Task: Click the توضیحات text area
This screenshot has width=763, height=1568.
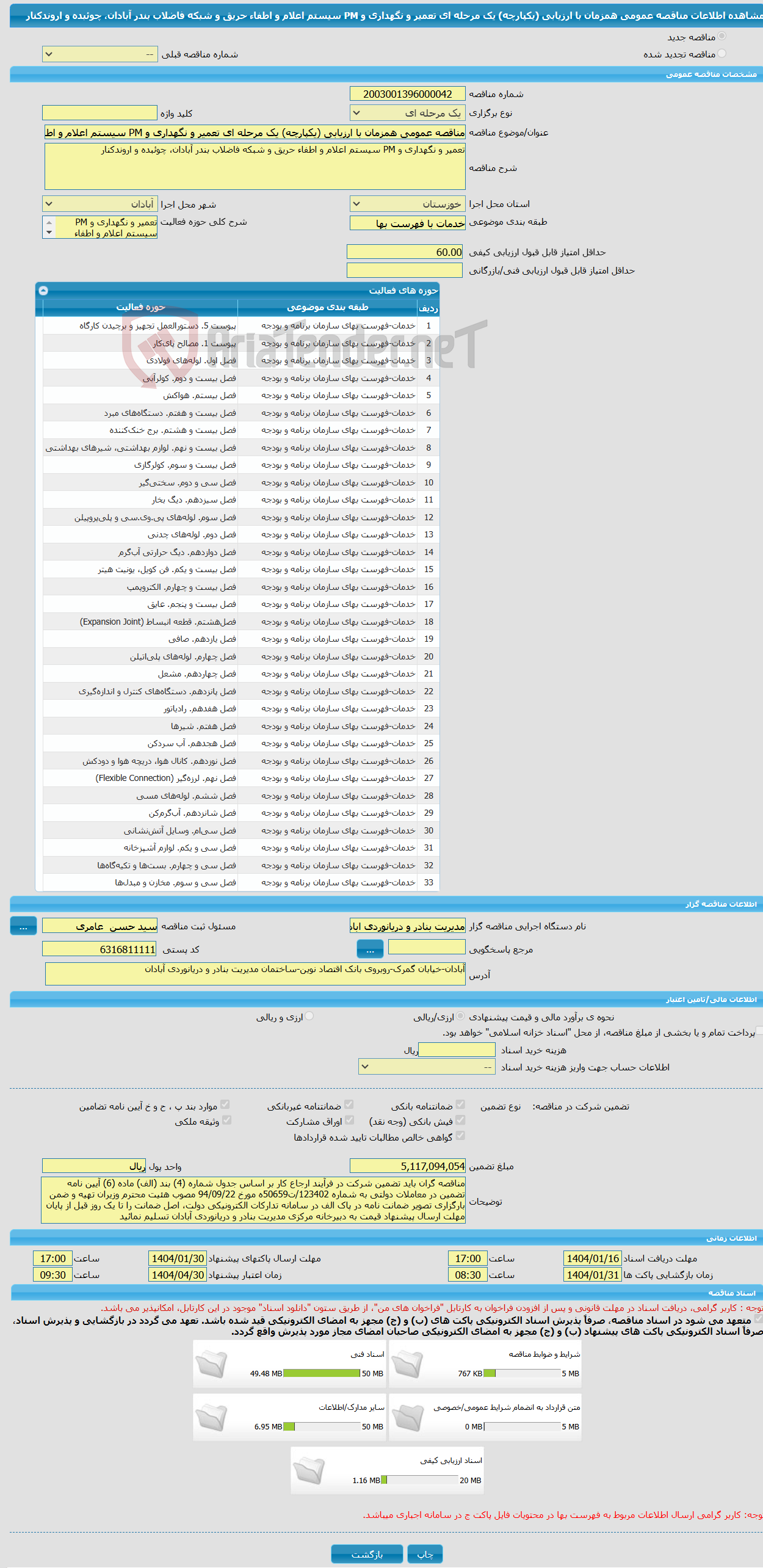Action: (x=253, y=1200)
